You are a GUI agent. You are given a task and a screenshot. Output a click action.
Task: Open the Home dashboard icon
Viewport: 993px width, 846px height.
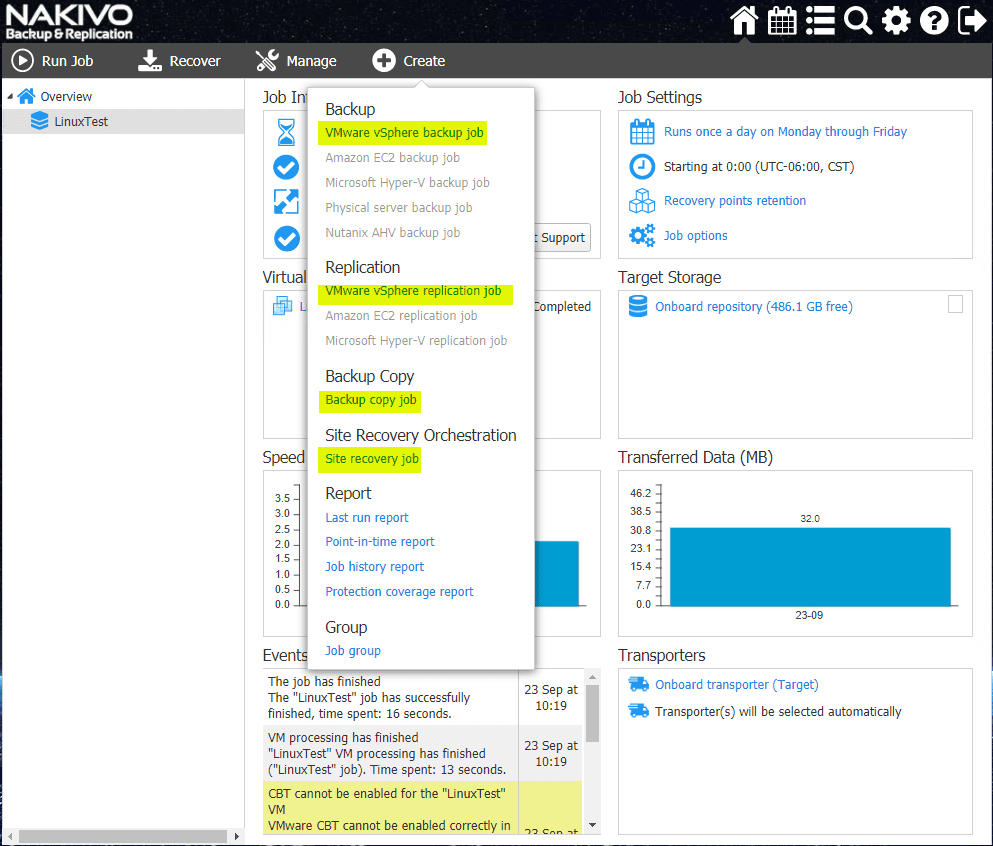click(743, 21)
